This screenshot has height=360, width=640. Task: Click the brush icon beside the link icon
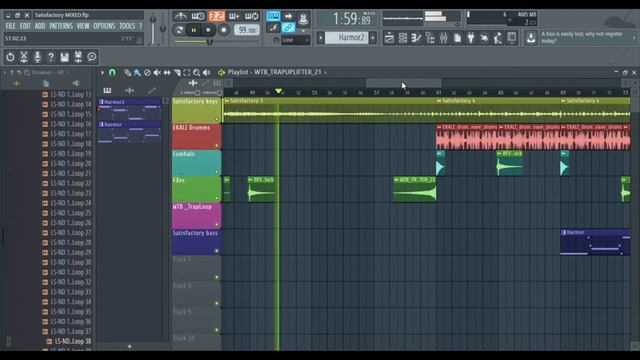pos(273,28)
